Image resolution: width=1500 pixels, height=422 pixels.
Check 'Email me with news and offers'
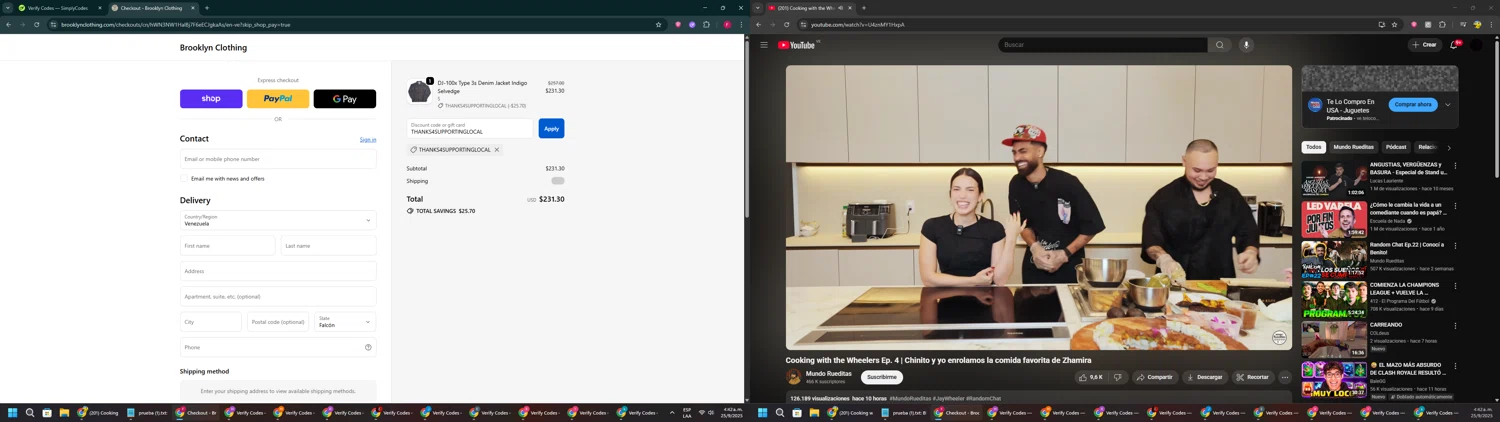pyautogui.click(x=185, y=179)
